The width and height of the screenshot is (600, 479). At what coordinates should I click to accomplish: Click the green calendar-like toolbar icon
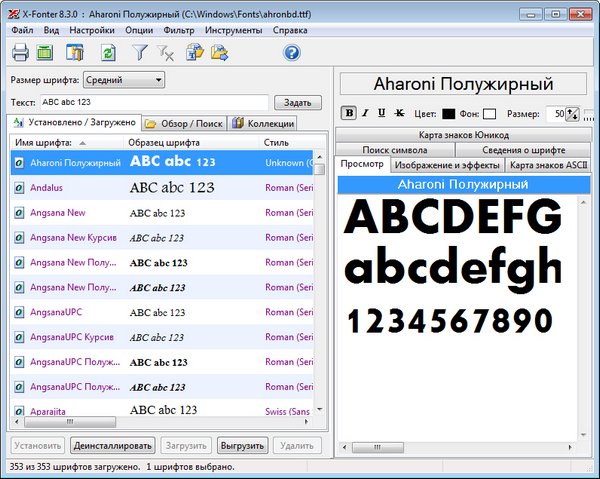(45, 53)
